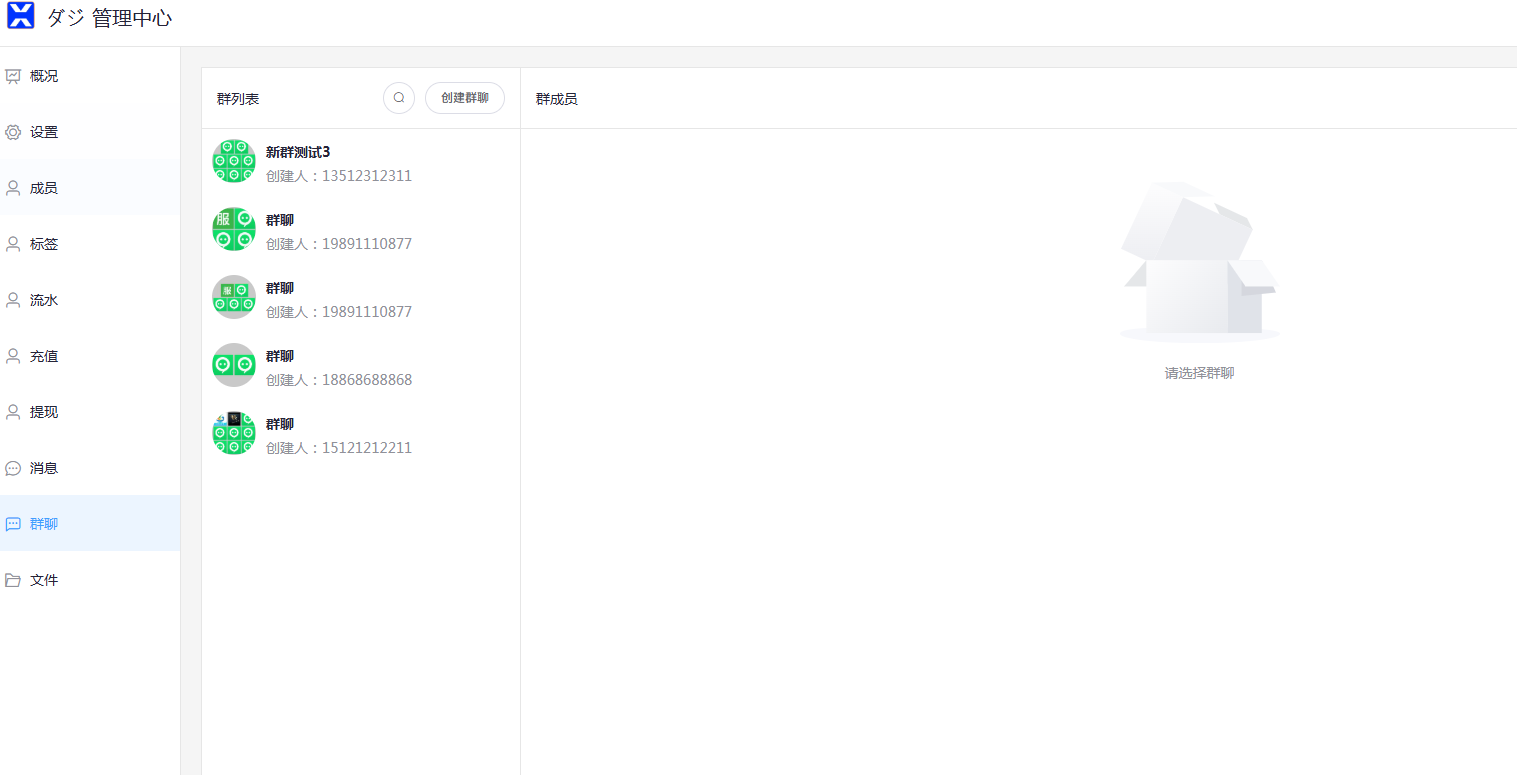Open the 标签 menu item
Viewport: 1517px width, 775px height.
tap(44, 244)
